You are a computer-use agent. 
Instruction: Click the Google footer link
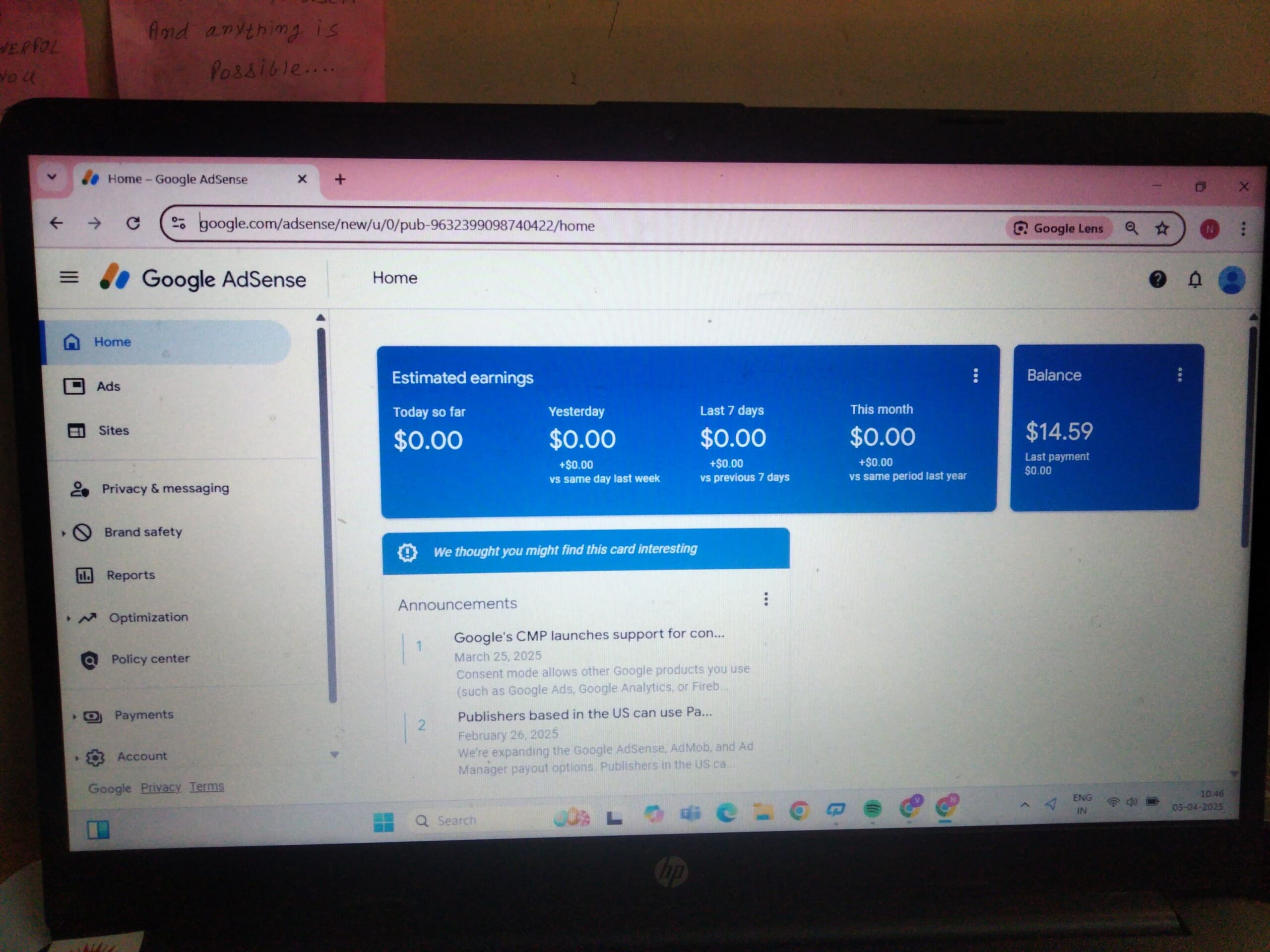[110, 788]
